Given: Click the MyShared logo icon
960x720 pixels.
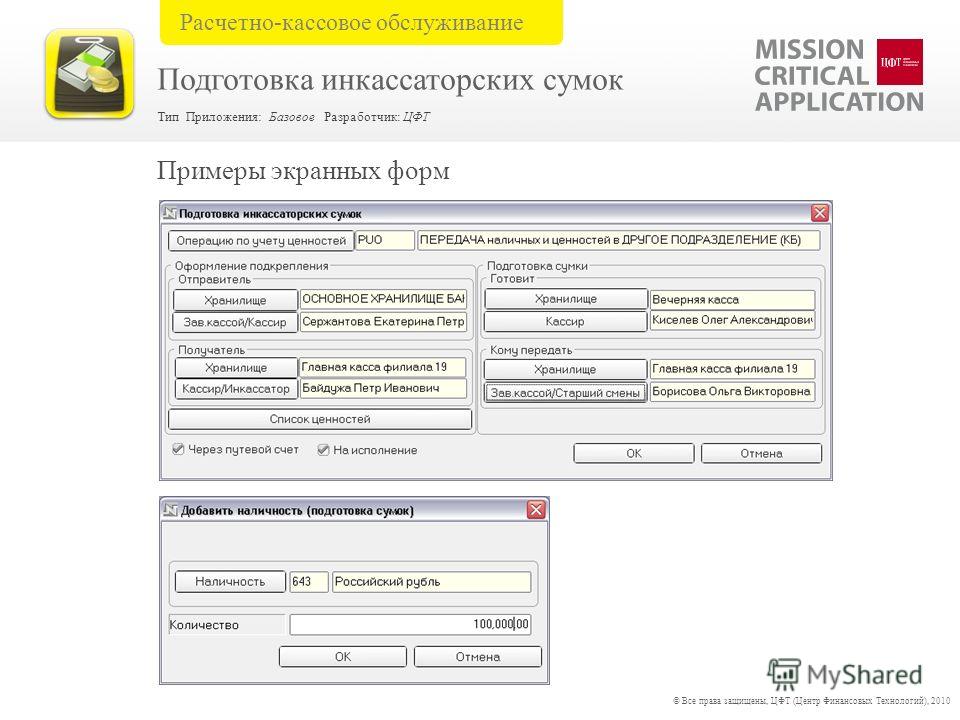Looking at the screenshot, I should coord(784,674).
